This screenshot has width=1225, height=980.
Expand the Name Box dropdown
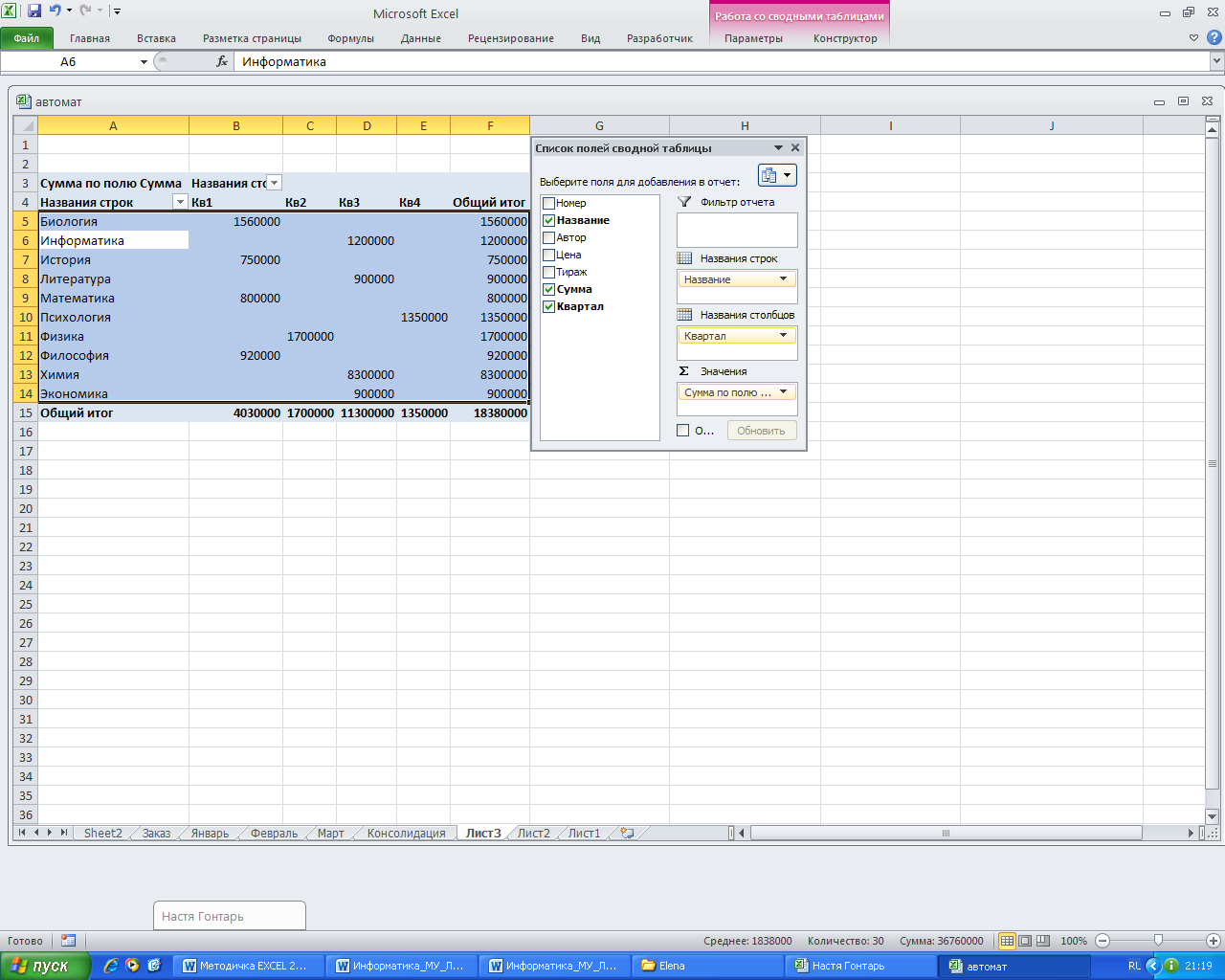pyautogui.click(x=144, y=61)
